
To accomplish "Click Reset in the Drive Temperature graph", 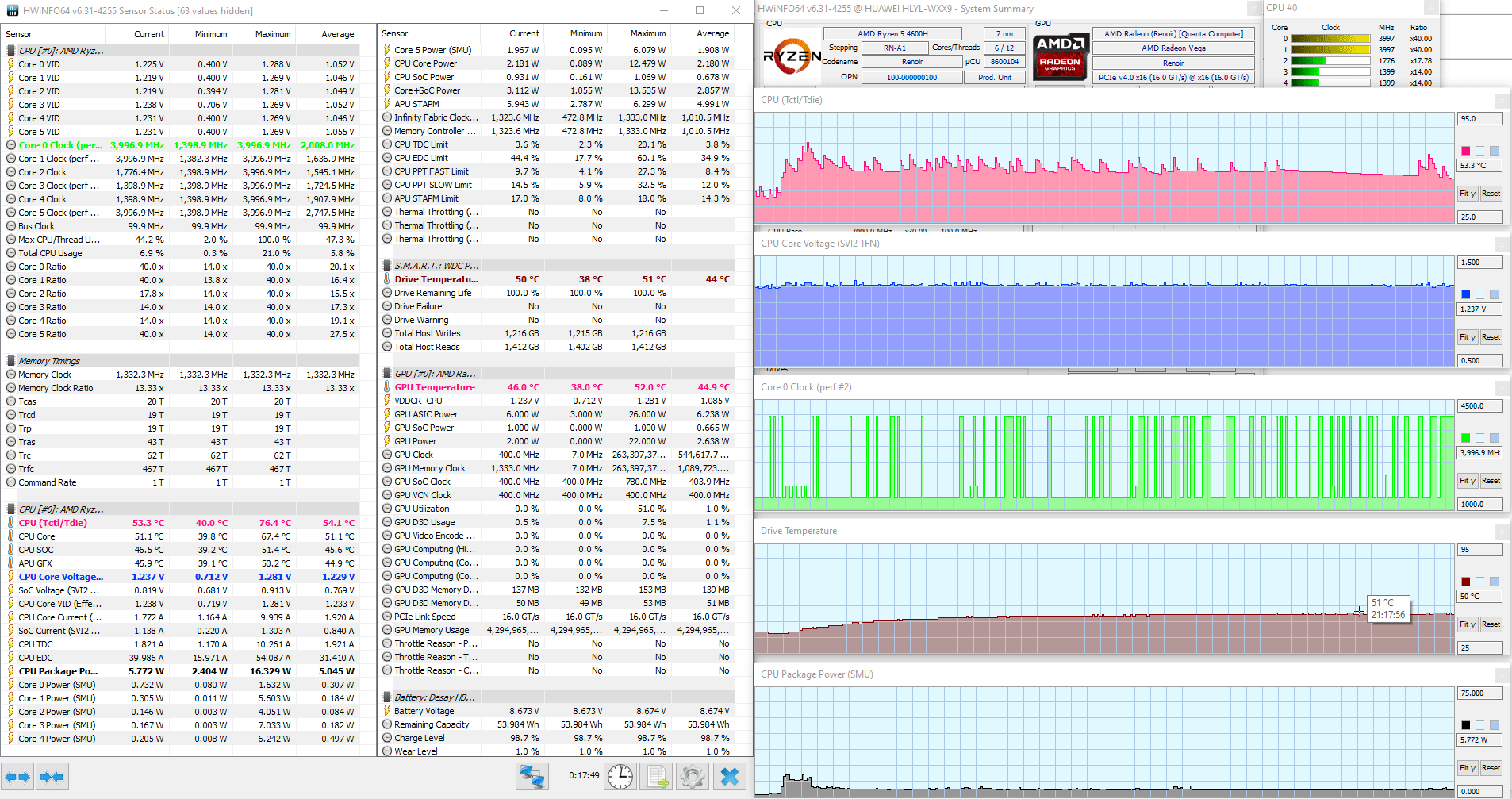I will pos(1491,624).
